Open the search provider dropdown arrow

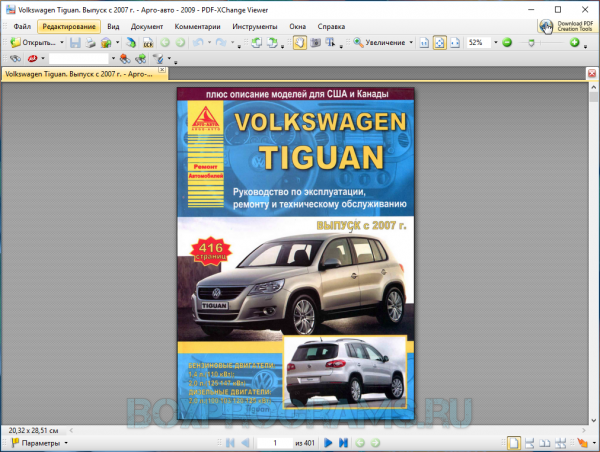pos(42,59)
